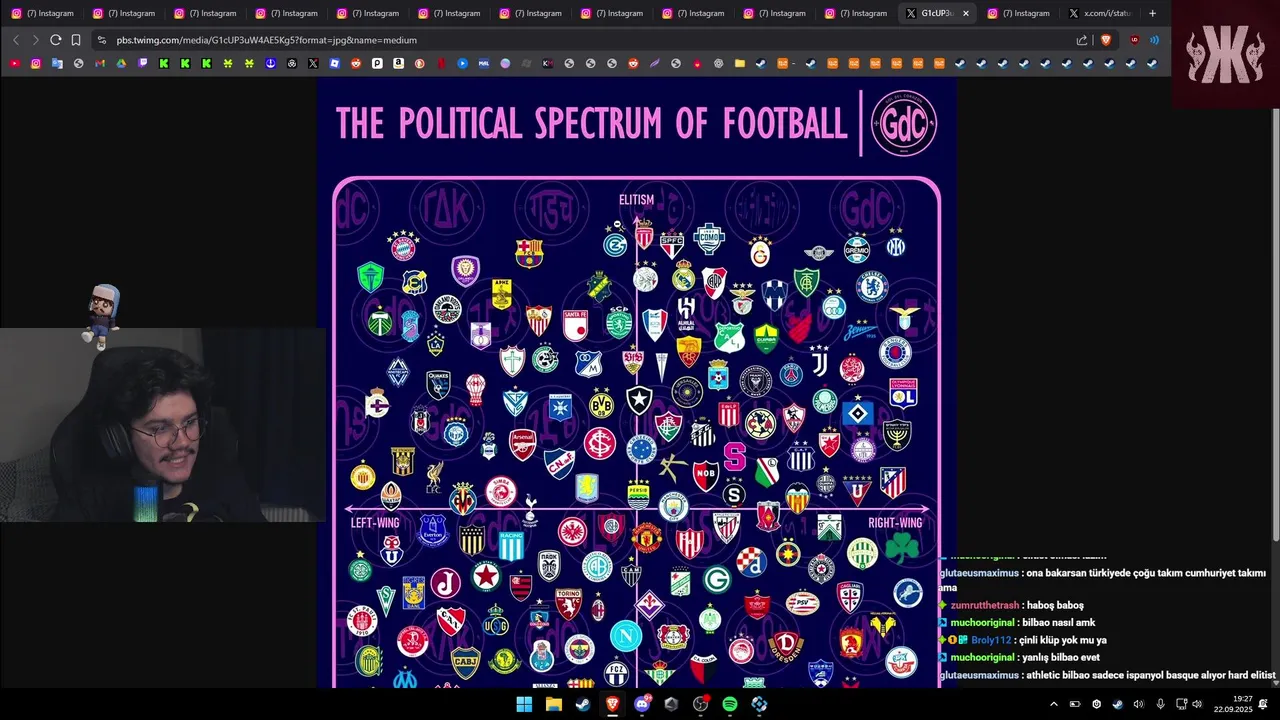Open the Reddit bookmark beside Roblox
Screen dimensions: 1280x720
356,63
